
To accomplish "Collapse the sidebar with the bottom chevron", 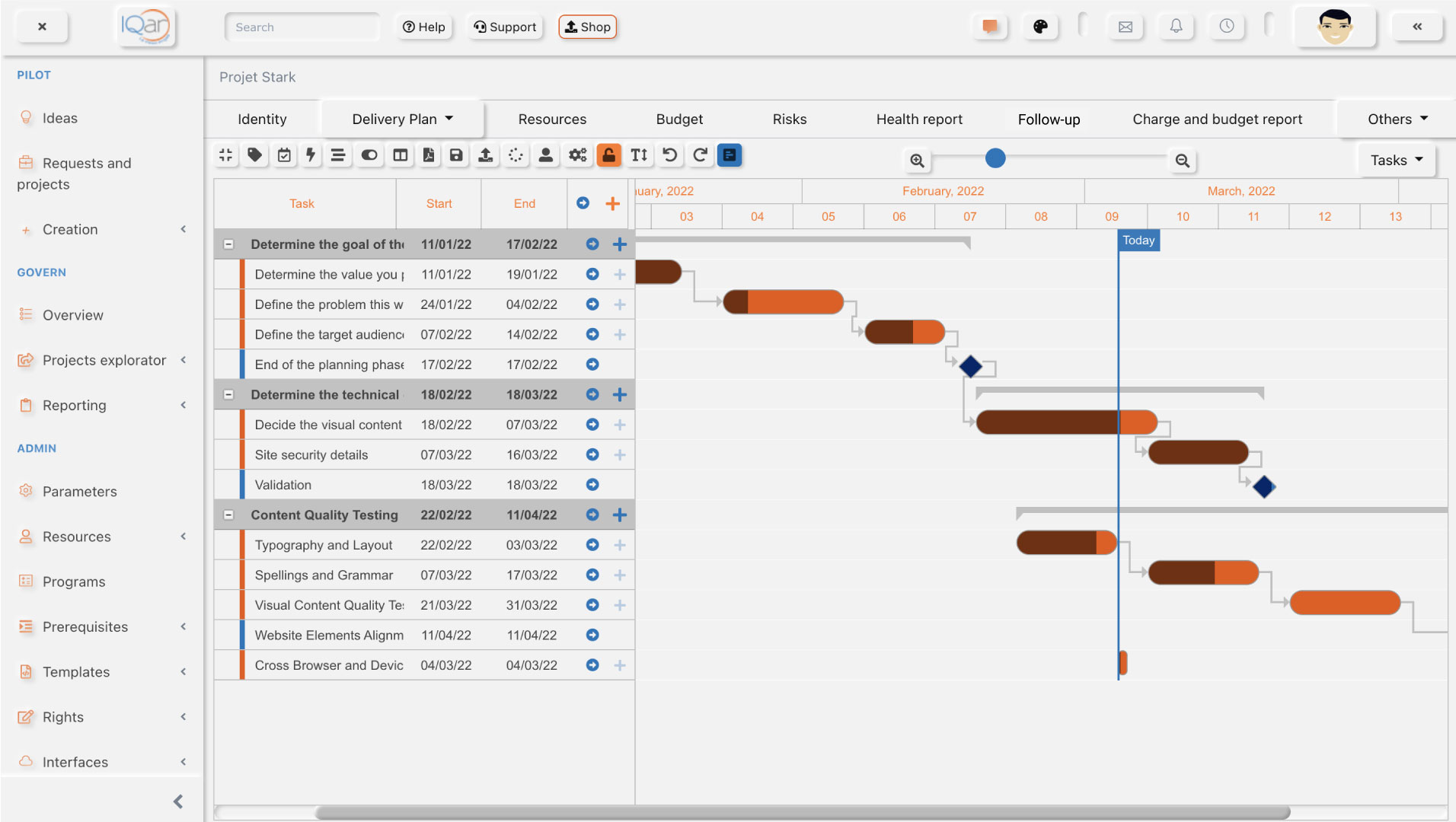I will tap(177, 801).
